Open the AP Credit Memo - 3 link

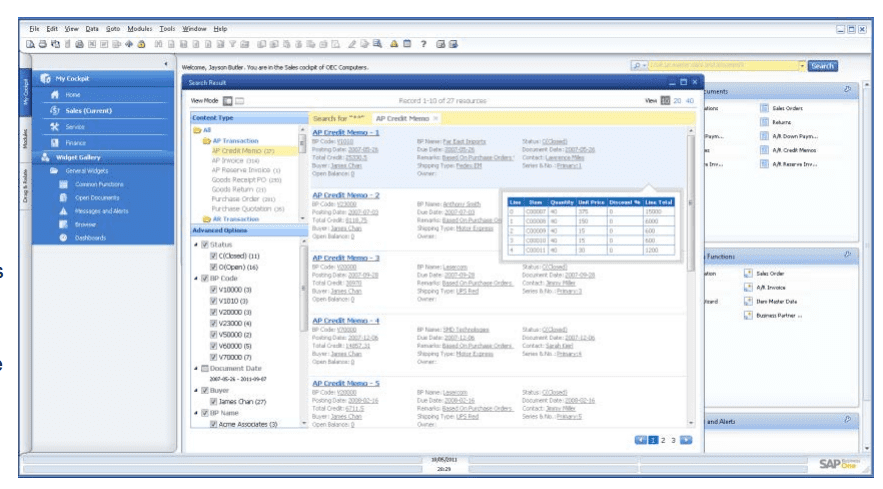click(x=346, y=258)
